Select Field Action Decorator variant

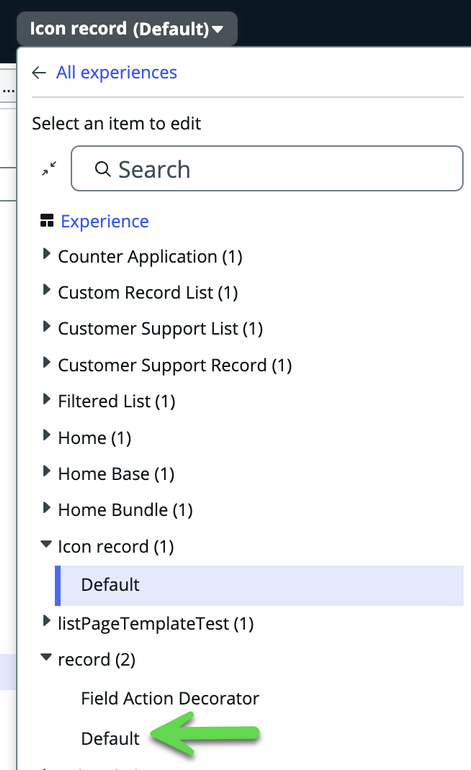(170, 698)
